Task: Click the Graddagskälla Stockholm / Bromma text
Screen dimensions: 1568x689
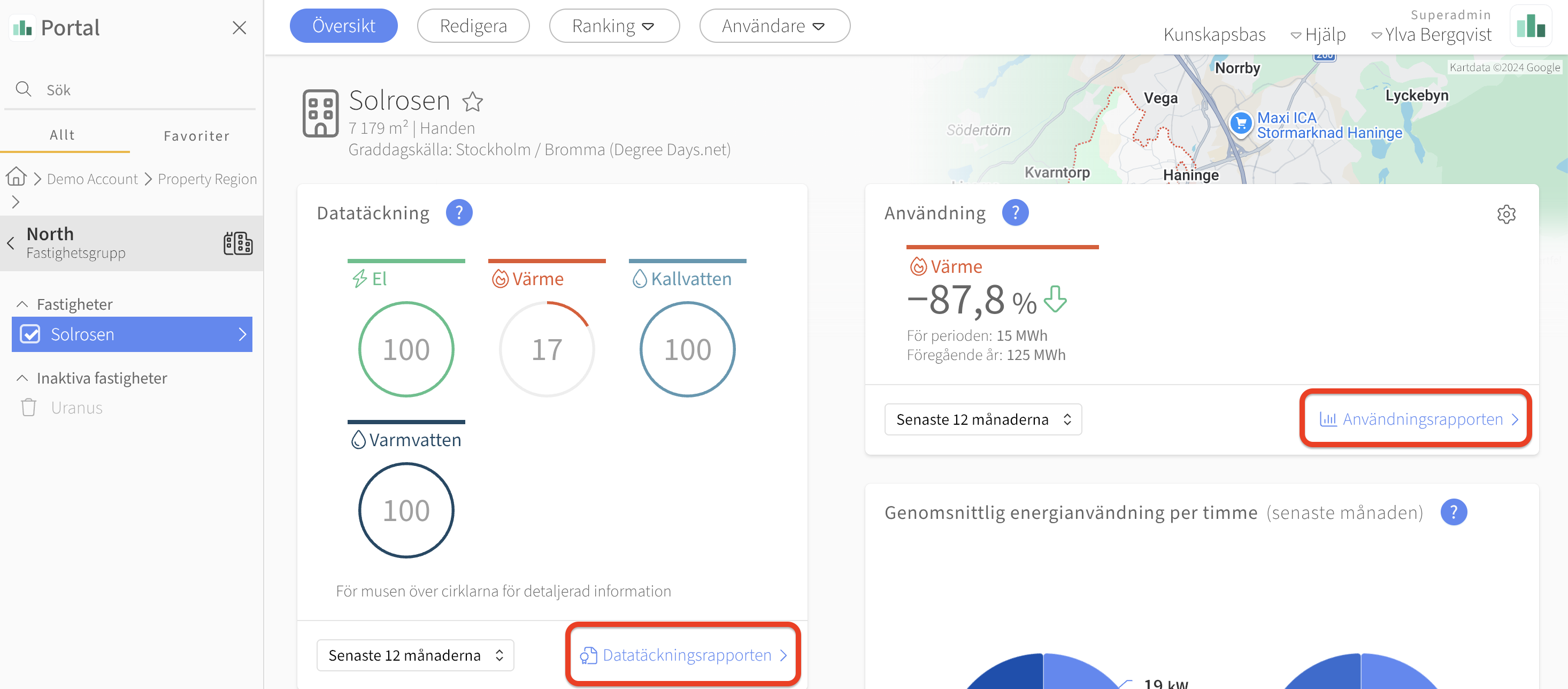Action: pyautogui.click(x=539, y=149)
